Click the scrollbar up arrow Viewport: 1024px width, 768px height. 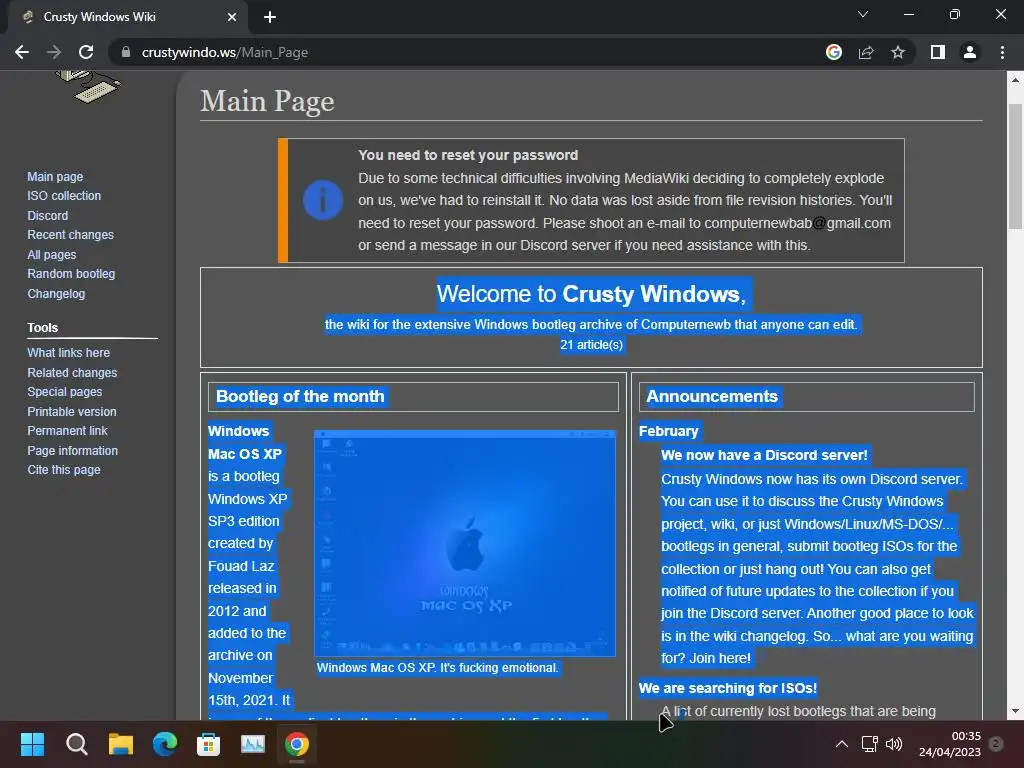pyautogui.click(x=1015, y=80)
